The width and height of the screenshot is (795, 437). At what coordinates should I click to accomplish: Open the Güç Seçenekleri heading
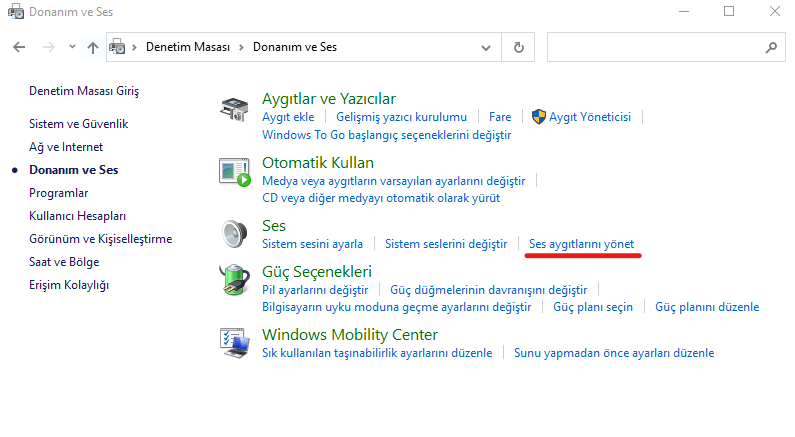[x=316, y=271]
